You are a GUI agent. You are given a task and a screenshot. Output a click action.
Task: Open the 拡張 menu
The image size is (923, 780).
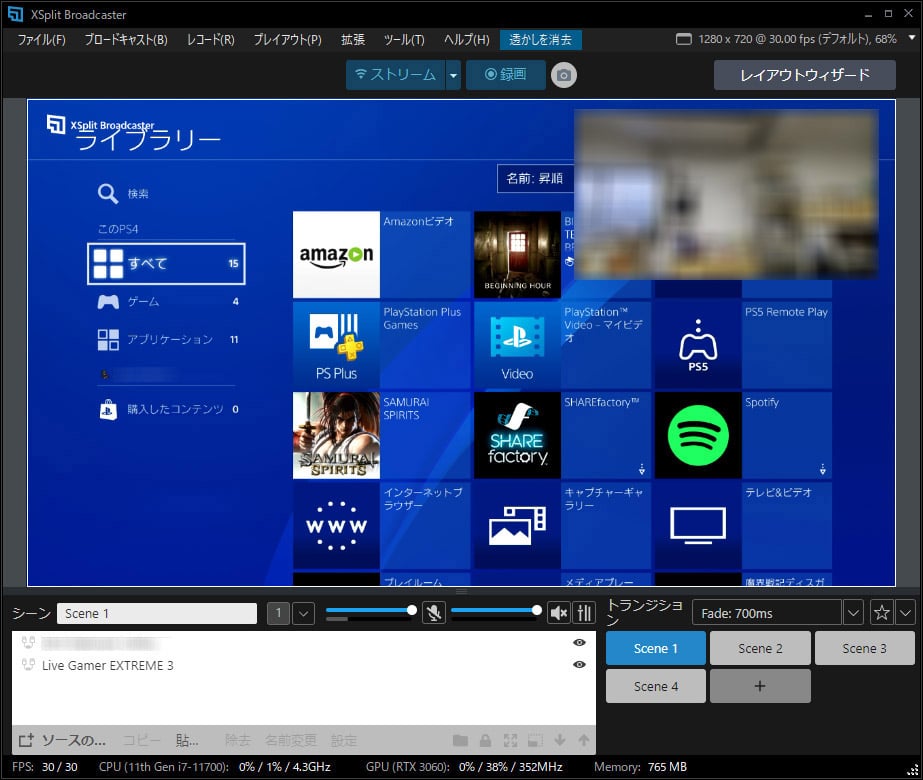[353, 39]
